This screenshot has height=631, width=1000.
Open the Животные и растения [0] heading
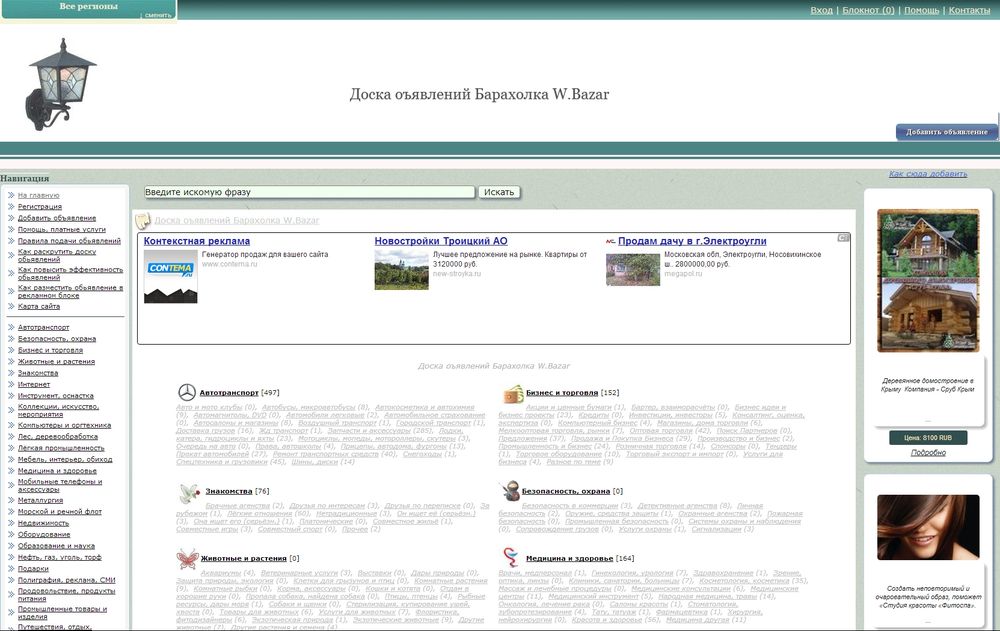pyautogui.click(x=244, y=559)
